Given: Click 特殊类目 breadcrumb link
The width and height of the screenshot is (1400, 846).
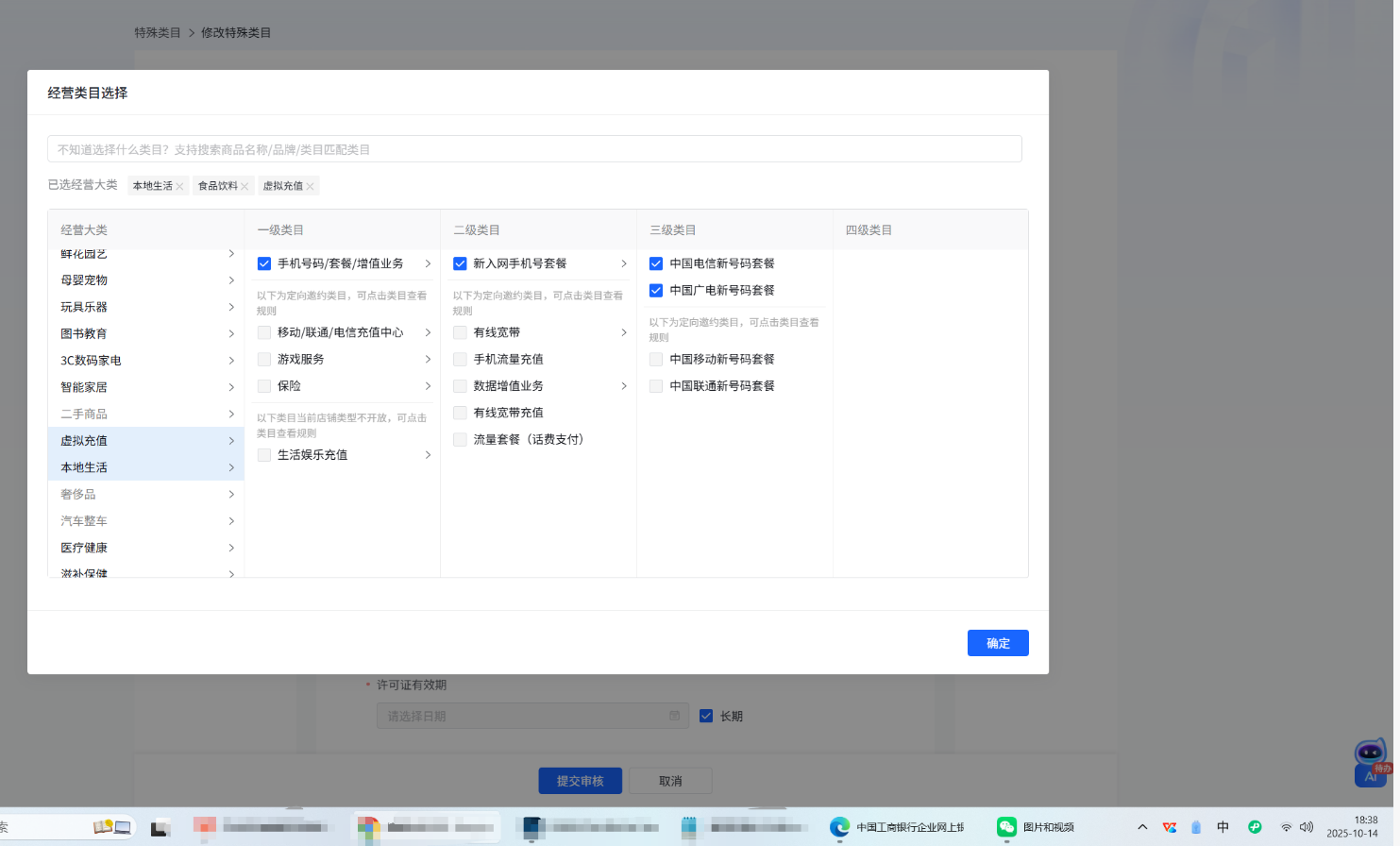Looking at the screenshot, I should point(158,32).
